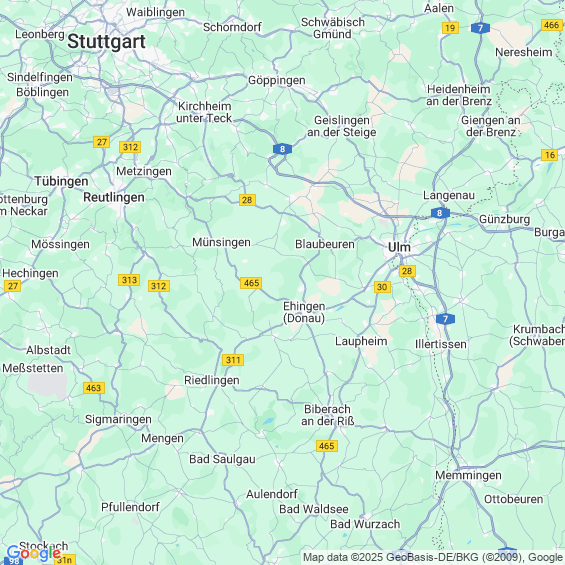Image resolution: width=565 pixels, height=565 pixels.
Task: Click the yellow 313 road marker
Action: tap(129, 280)
